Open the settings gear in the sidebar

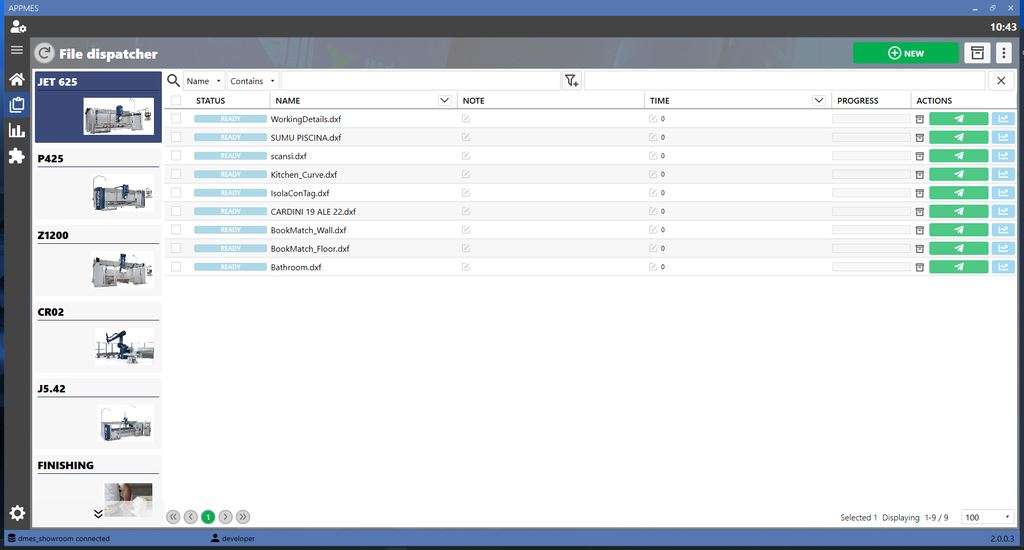(x=17, y=513)
